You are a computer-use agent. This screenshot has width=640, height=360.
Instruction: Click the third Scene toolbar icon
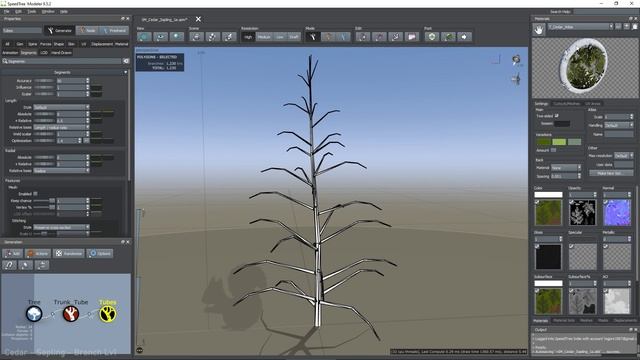(229, 37)
